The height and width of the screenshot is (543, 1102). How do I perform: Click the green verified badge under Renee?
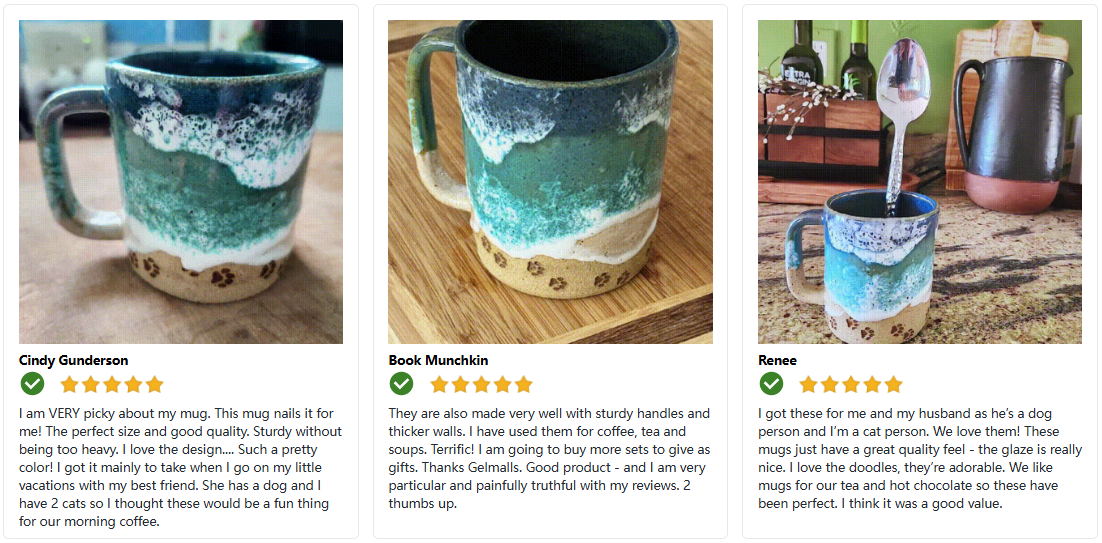771,384
